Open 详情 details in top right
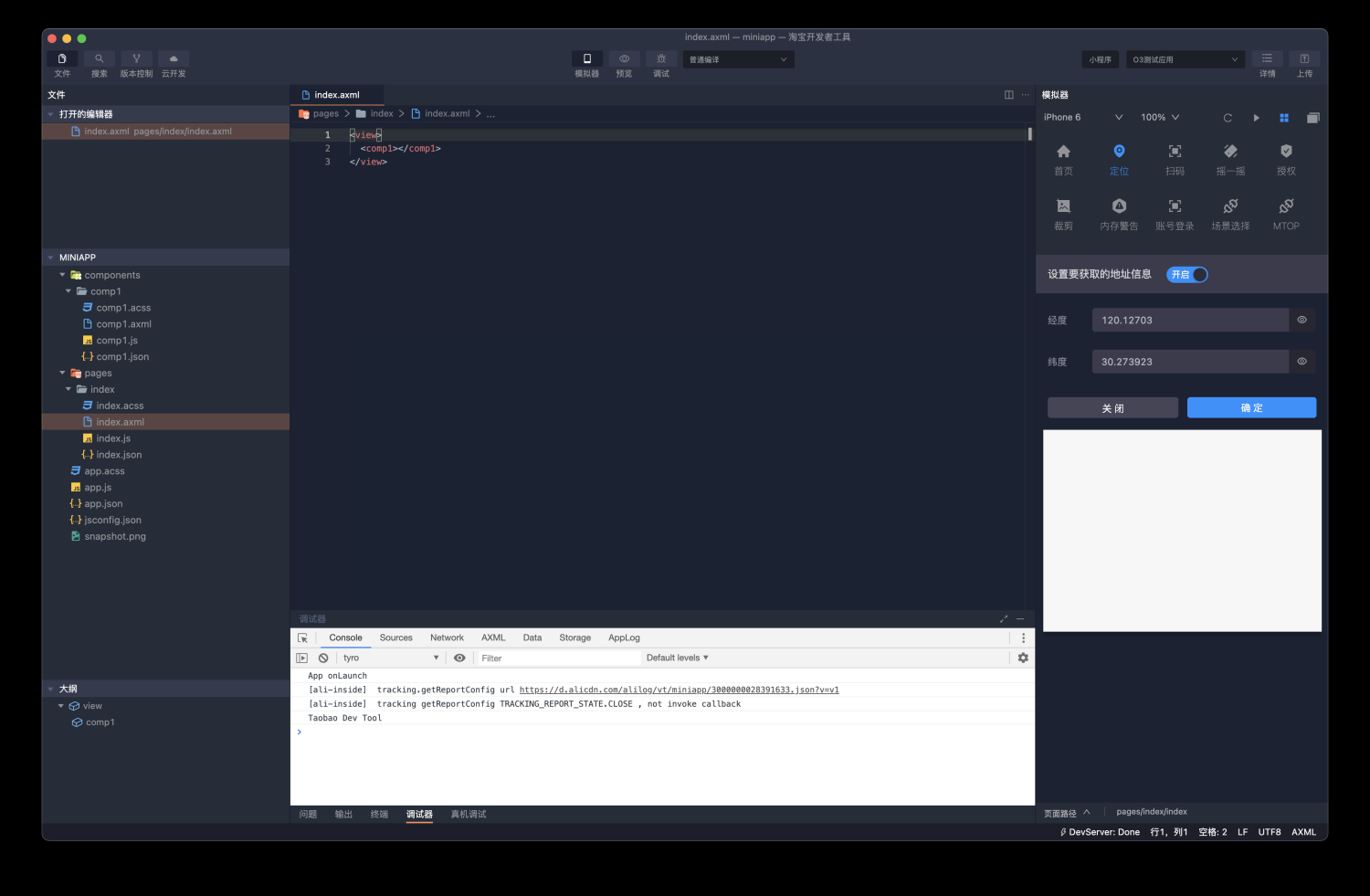 coord(1267,58)
